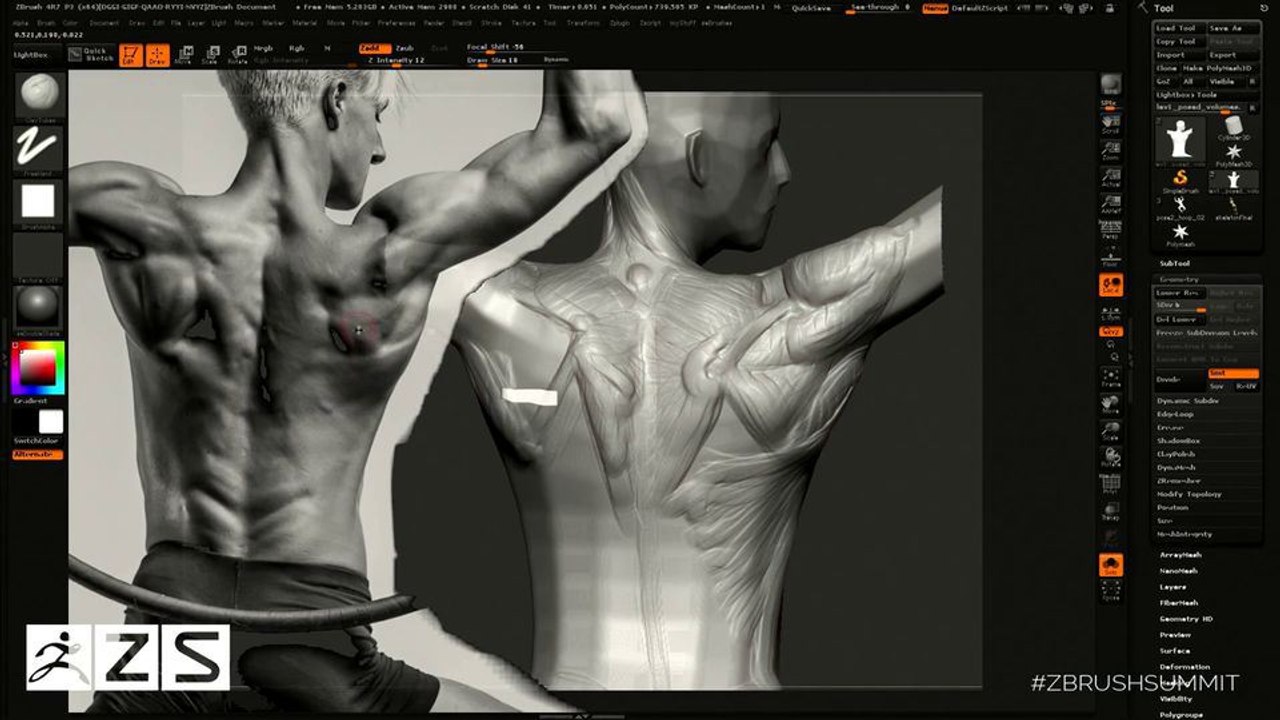Toggle the Solo mode icon
This screenshot has width=1280, height=720.
[x=1110, y=565]
